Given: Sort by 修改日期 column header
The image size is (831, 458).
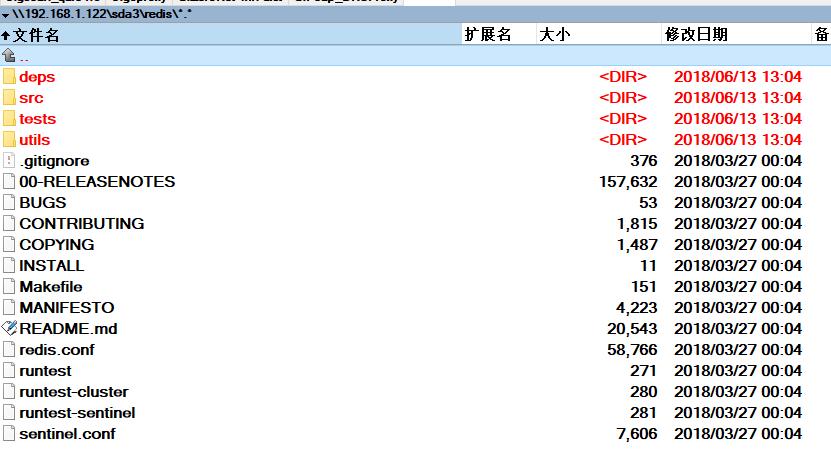Looking at the screenshot, I should pos(736,35).
